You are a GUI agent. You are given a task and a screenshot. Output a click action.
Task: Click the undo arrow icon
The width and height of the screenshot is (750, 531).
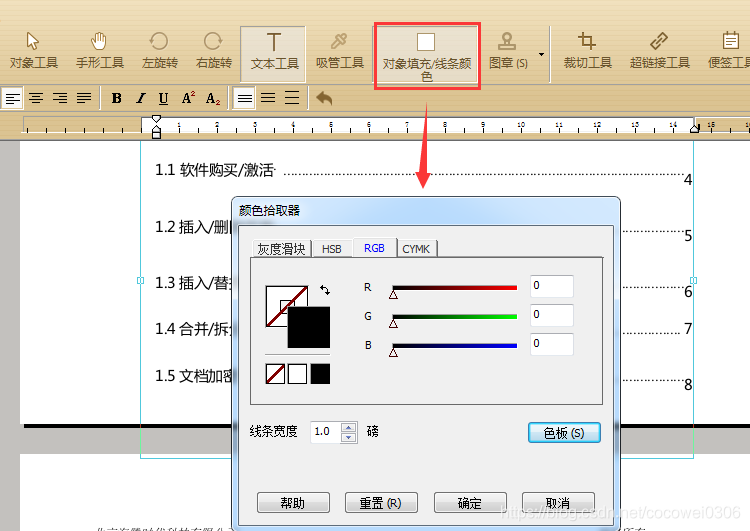pyautogui.click(x=324, y=99)
